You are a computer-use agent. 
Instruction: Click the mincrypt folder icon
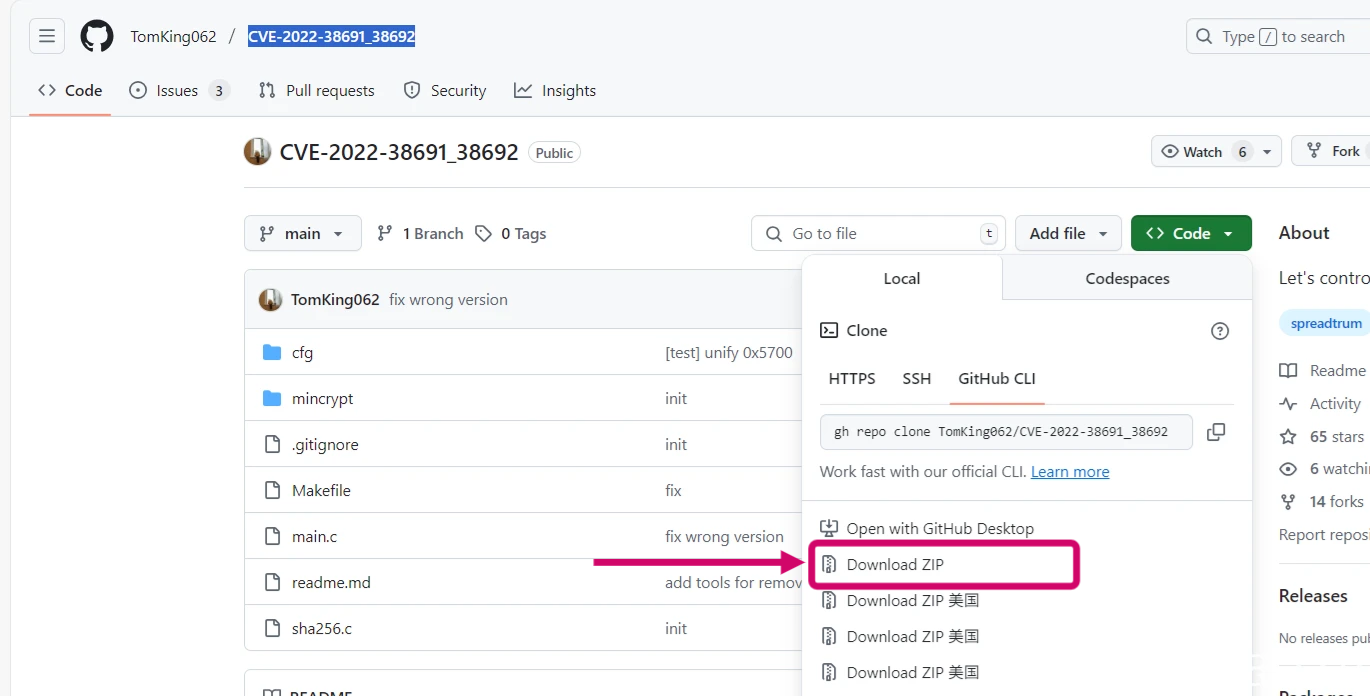(x=272, y=398)
